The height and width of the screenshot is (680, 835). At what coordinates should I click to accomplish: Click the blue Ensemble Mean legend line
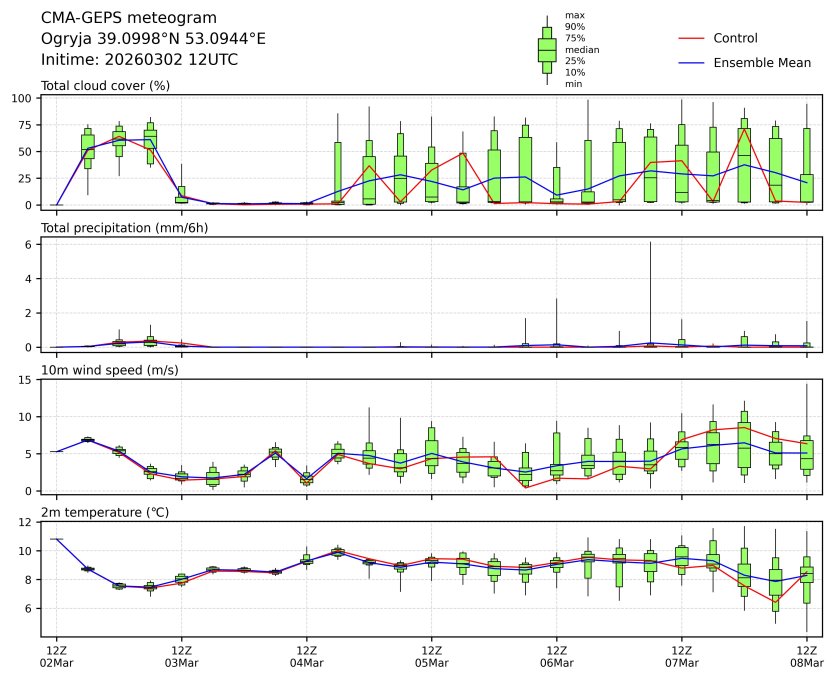(692, 62)
